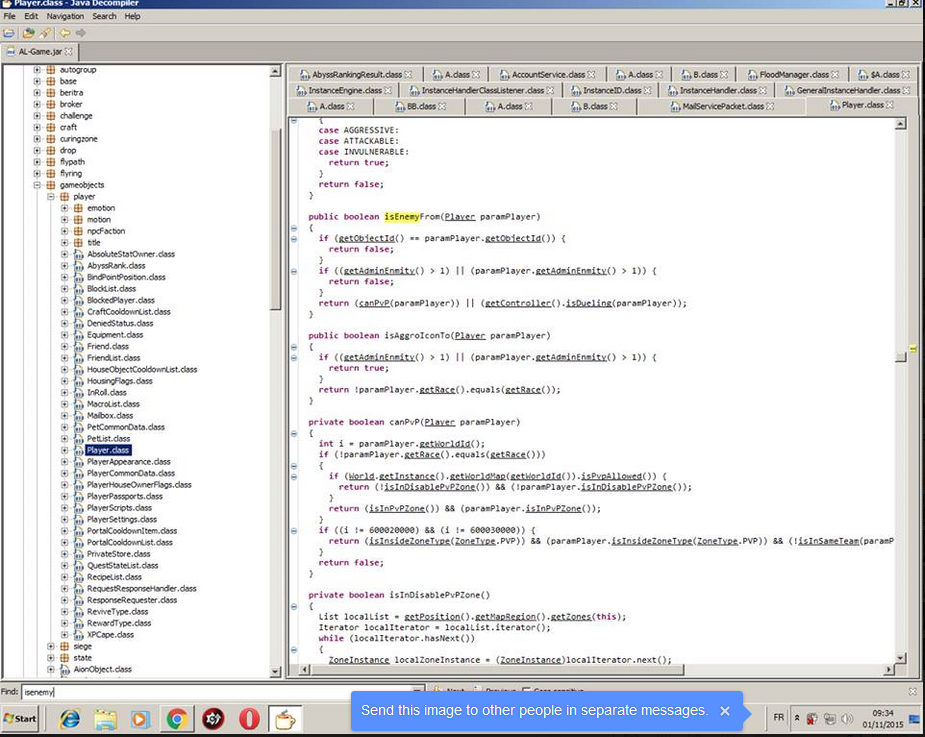Close the FloodManager.class tab
The height and width of the screenshot is (737, 925).
835,74
